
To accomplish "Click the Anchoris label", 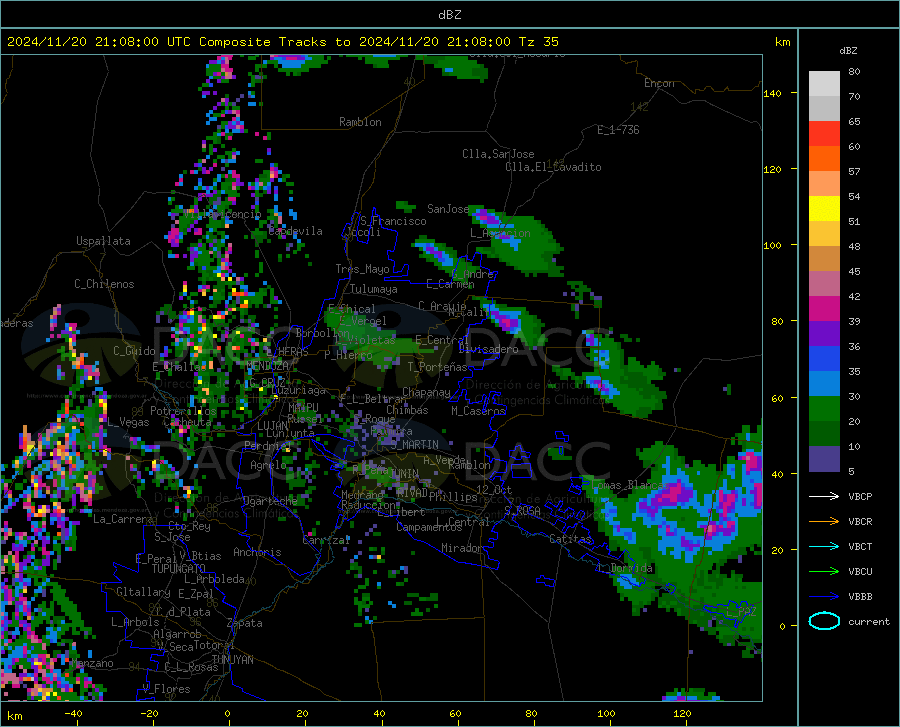I will point(257,552).
